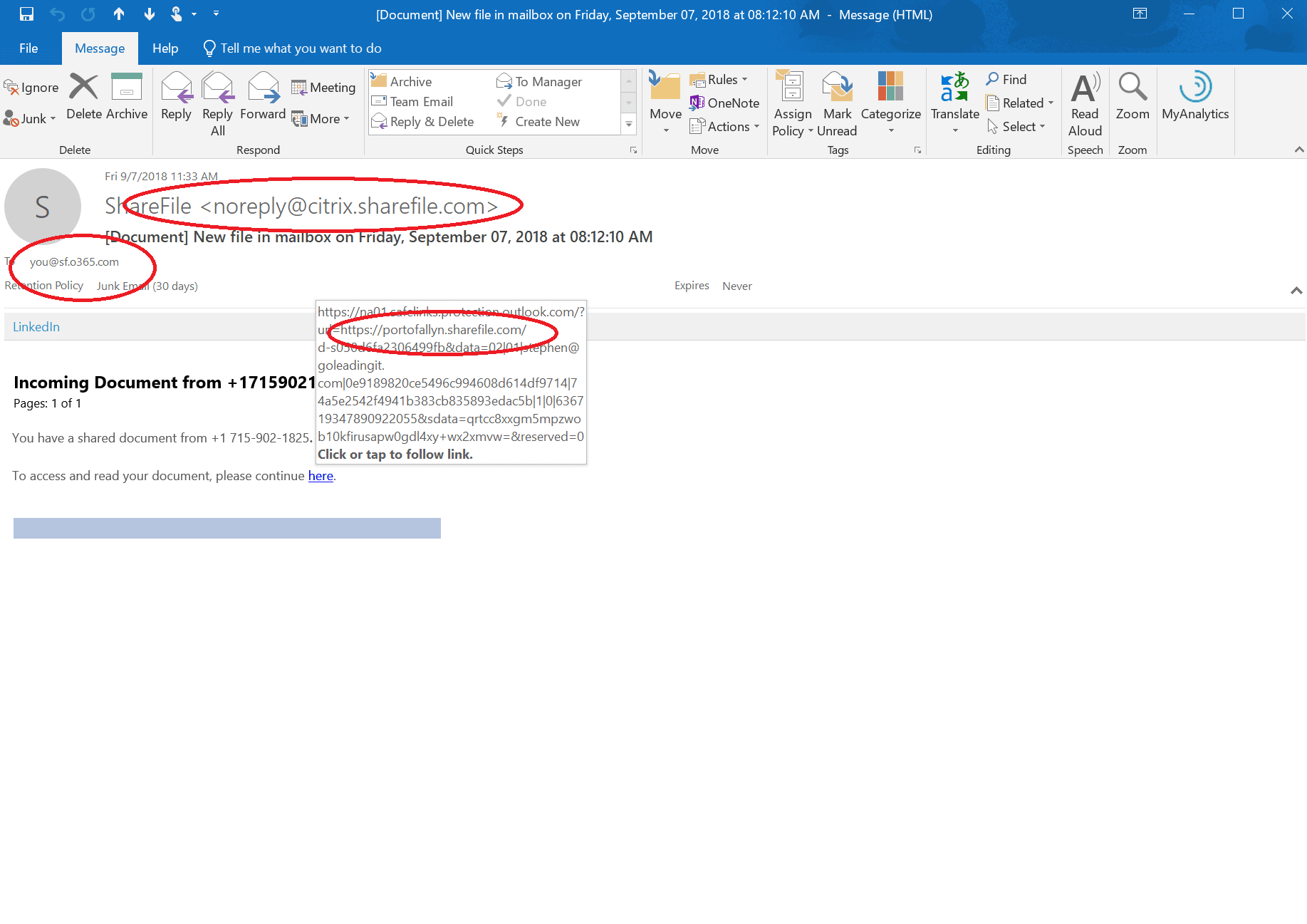Forward this message
Screen dimensions: 1307x924
pos(263,96)
